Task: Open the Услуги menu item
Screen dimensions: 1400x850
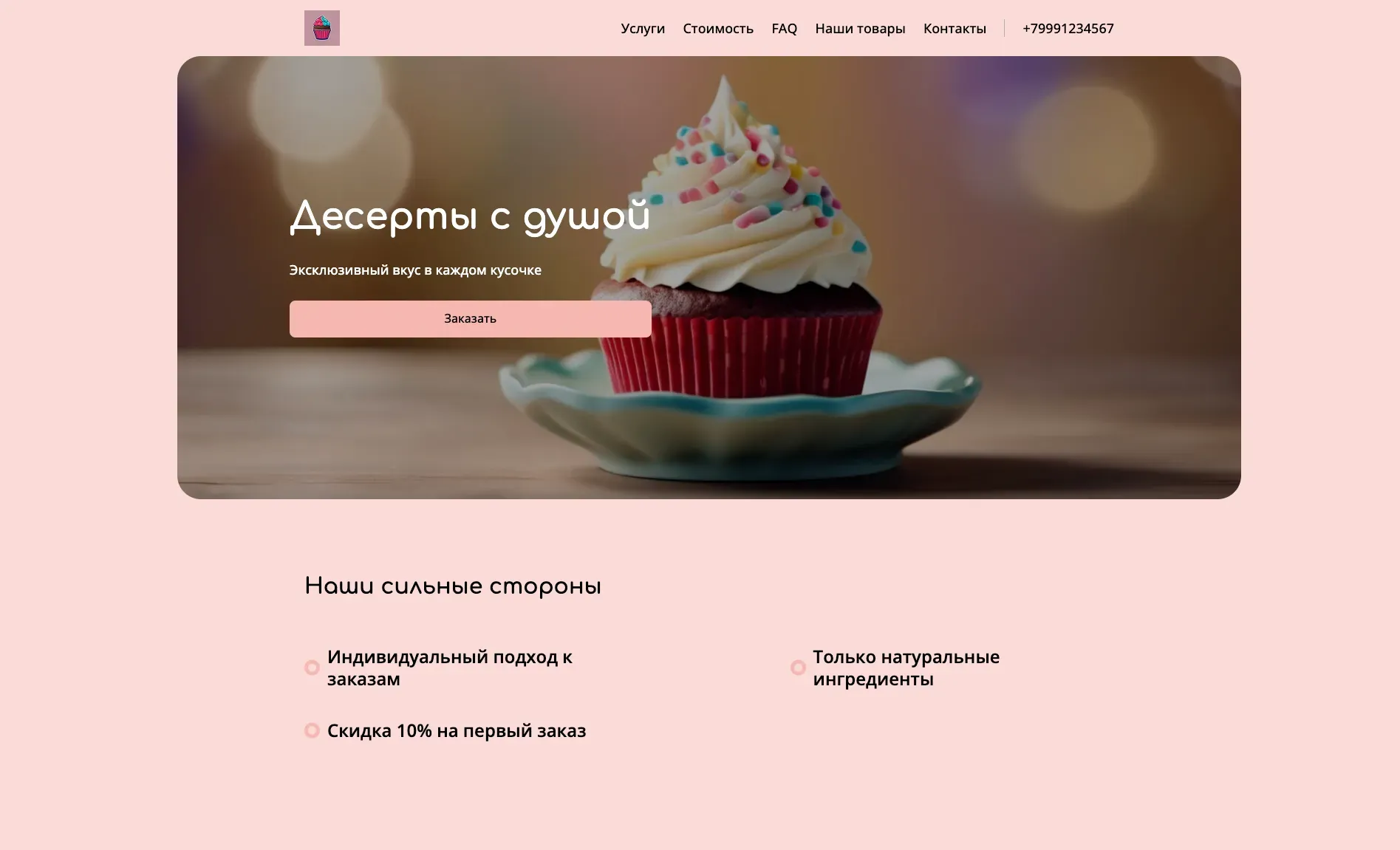Action: pyautogui.click(x=643, y=29)
